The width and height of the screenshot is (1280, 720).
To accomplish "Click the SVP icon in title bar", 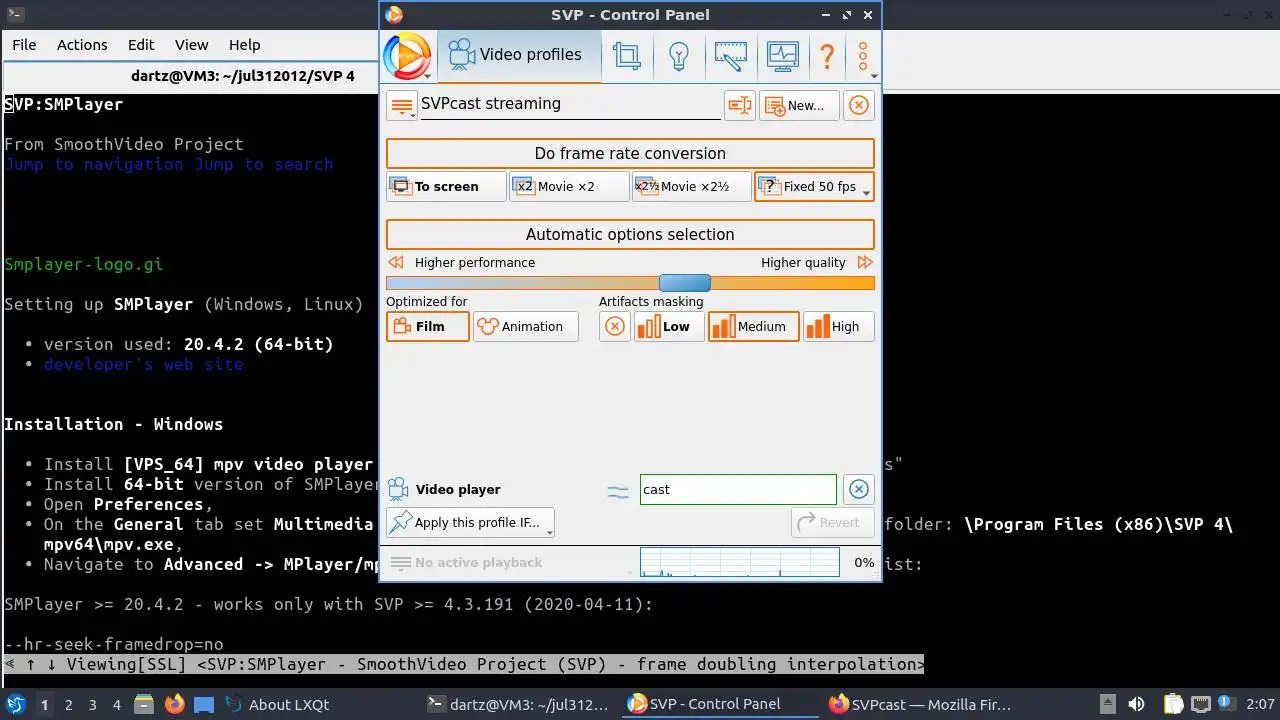I will point(394,14).
